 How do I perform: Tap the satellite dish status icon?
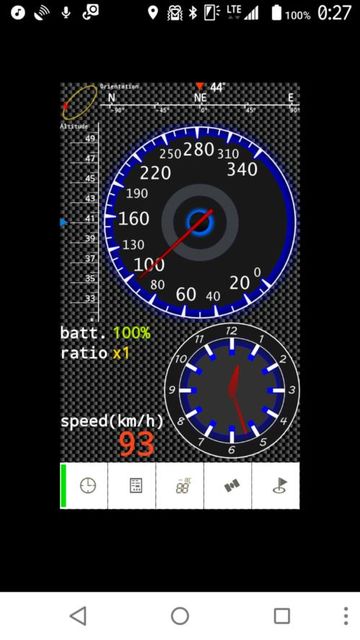(x=42, y=13)
